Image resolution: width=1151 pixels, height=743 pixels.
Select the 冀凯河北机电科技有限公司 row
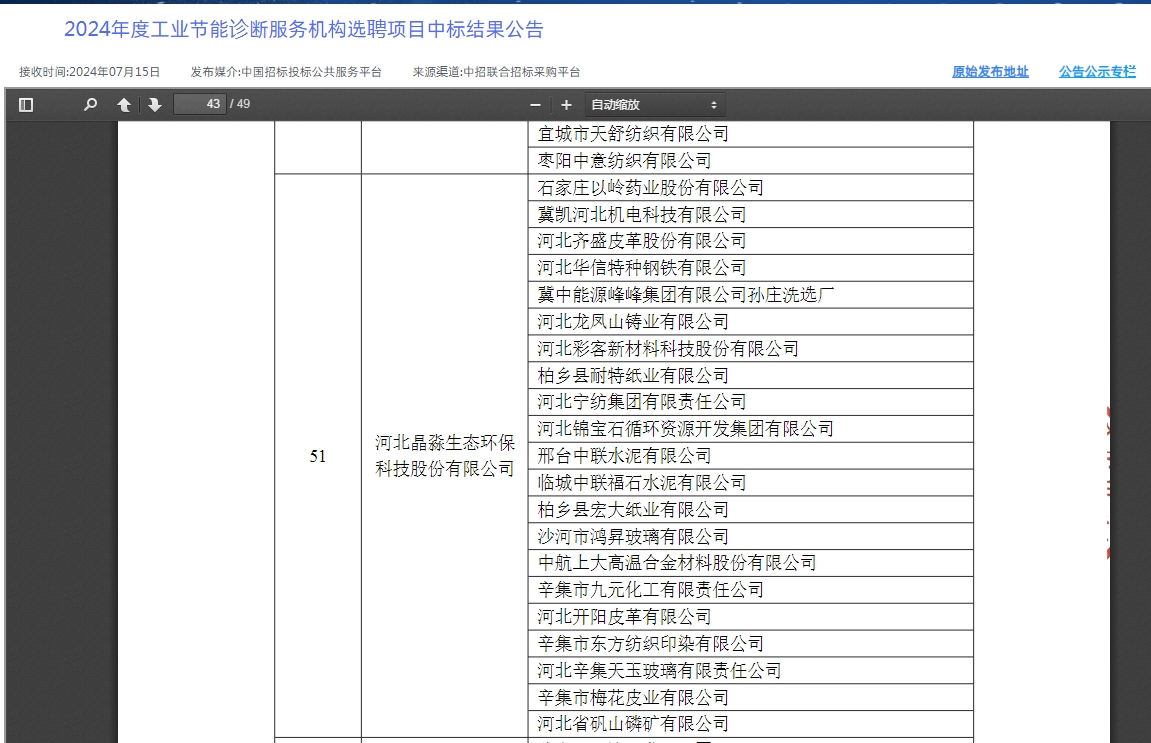click(751, 214)
